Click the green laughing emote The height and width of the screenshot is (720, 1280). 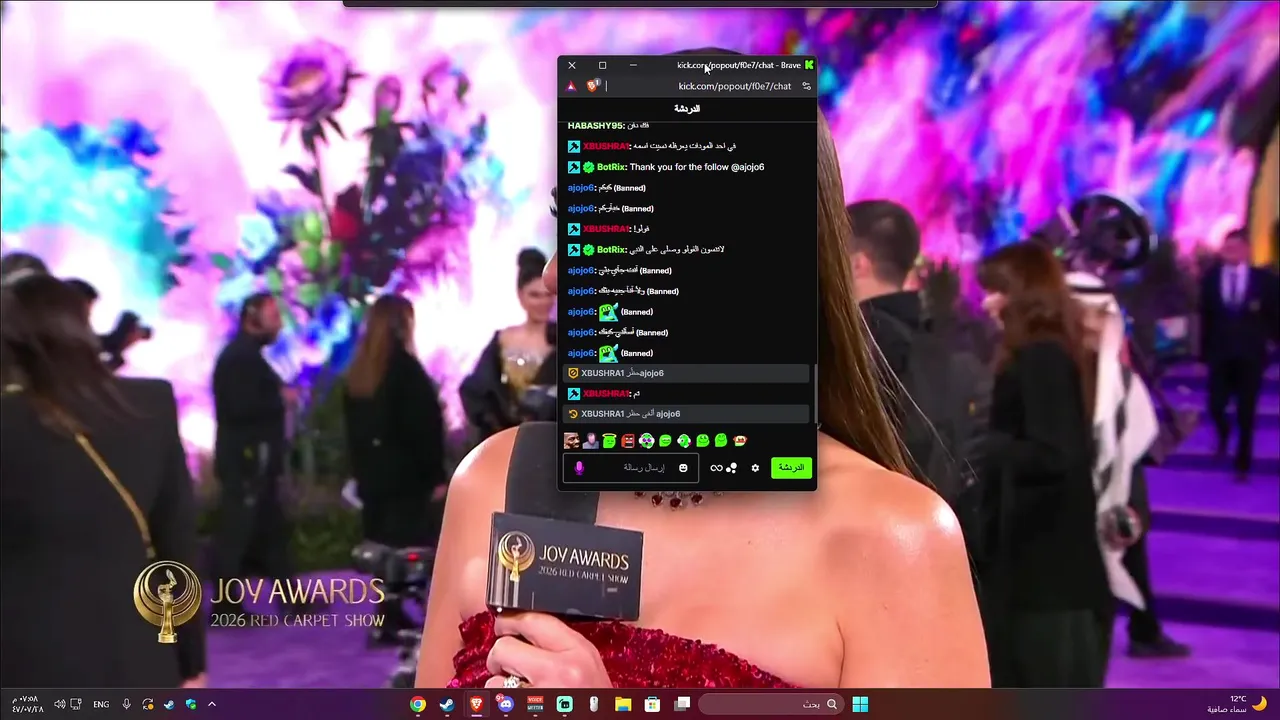[x=665, y=441]
